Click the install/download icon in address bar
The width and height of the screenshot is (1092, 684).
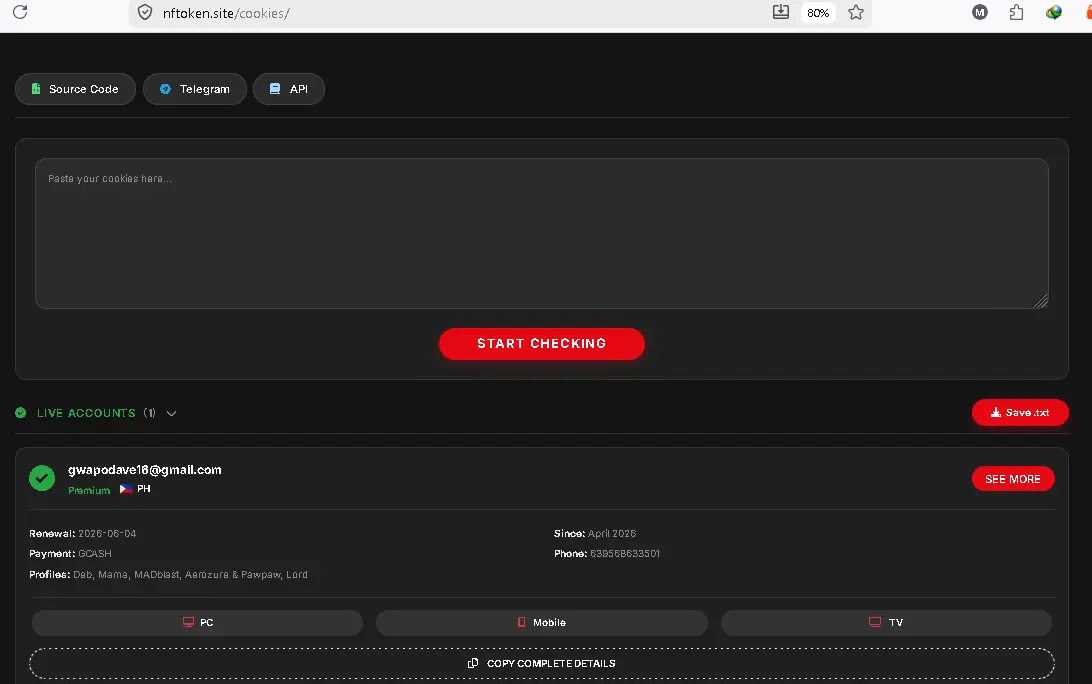point(781,12)
